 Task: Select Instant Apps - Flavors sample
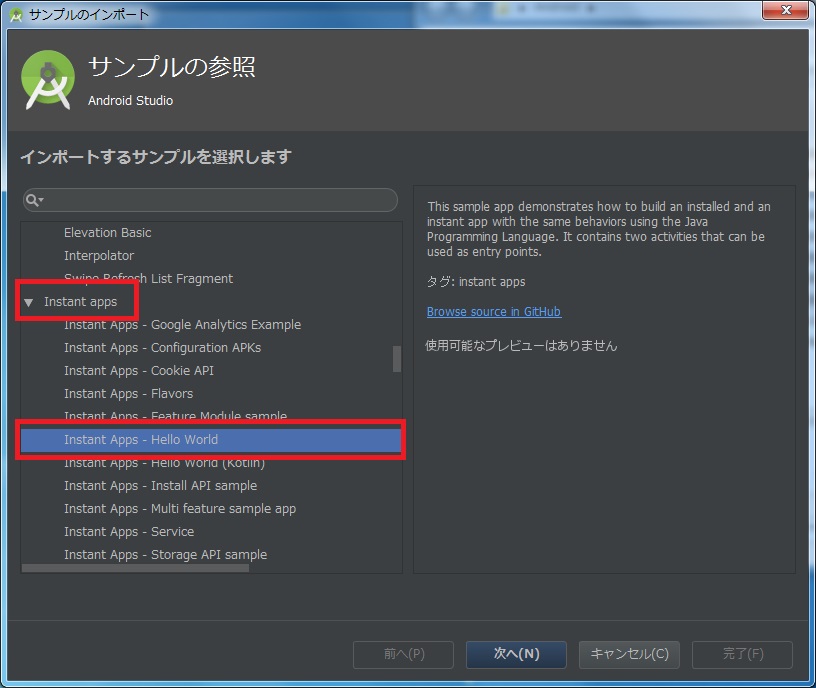[x=128, y=393]
